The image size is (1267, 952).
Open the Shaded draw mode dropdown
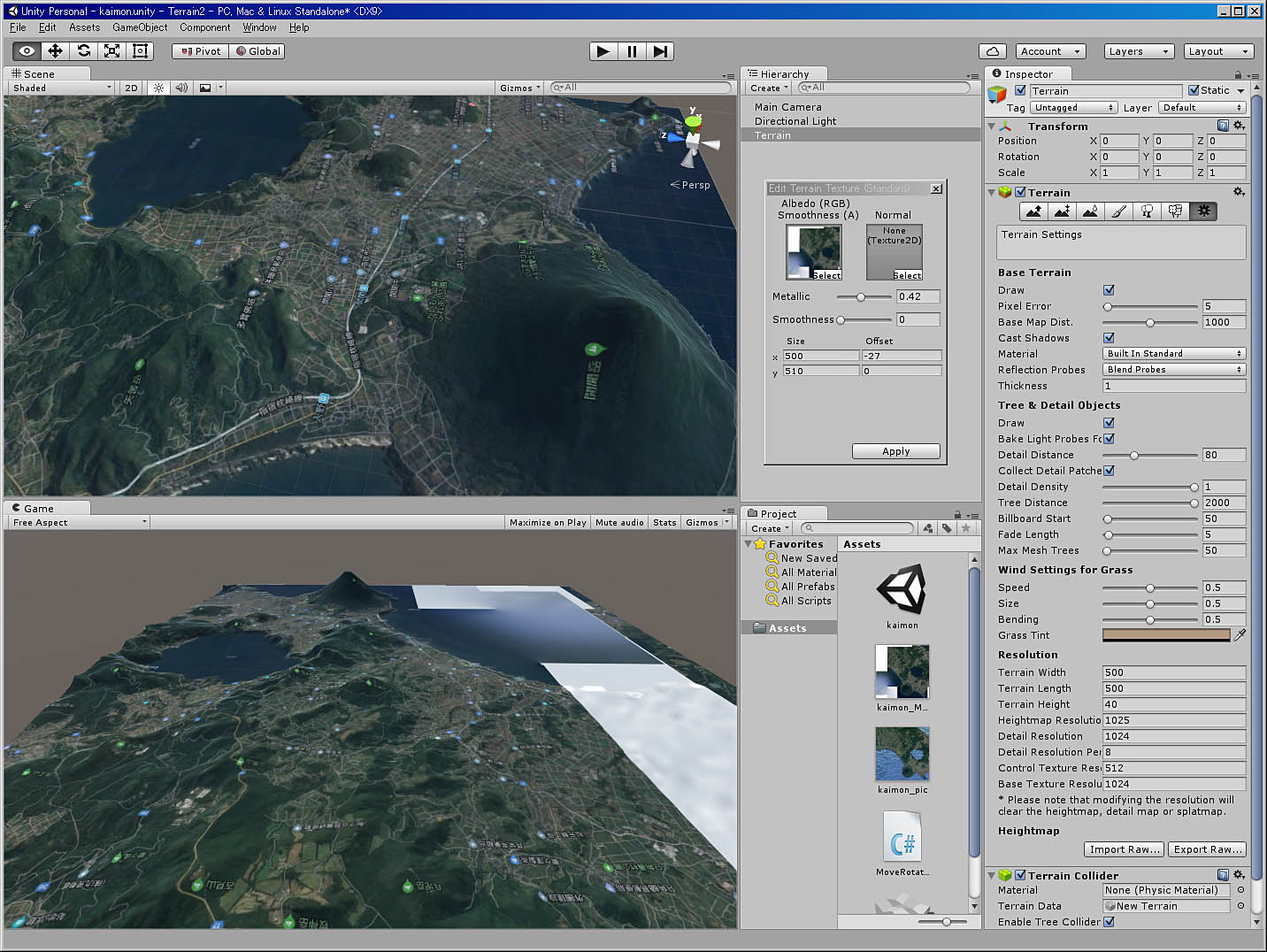tap(62, 88)
